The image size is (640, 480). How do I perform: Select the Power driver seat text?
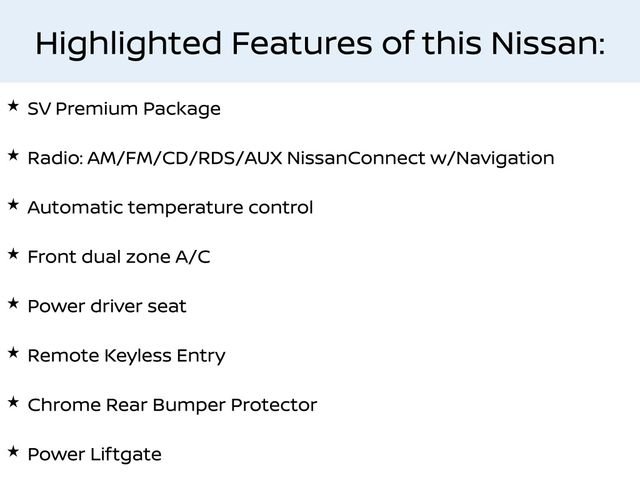click(107, 307)
